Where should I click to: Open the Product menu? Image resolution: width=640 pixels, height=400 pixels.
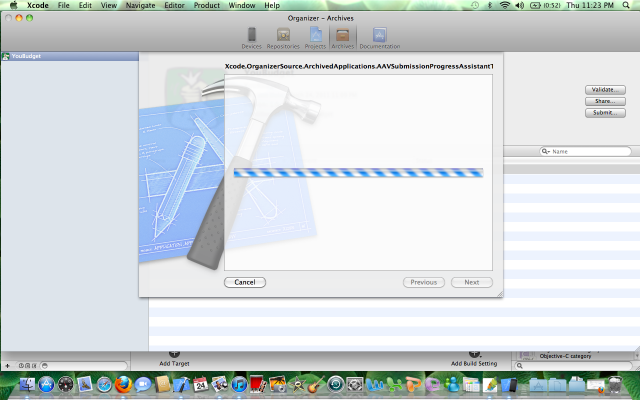207,5
